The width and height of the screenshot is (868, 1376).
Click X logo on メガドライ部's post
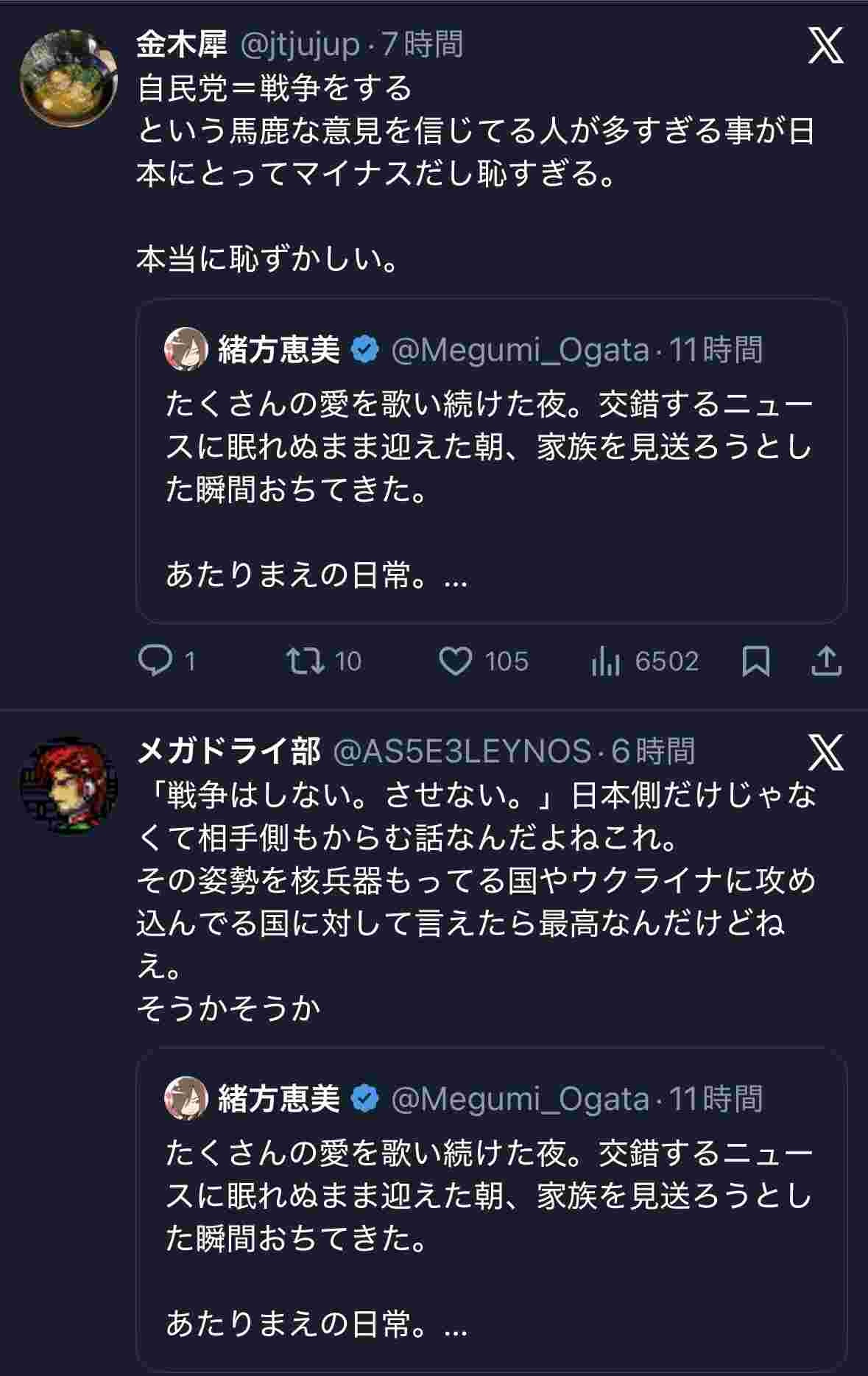(x=826, y=751)
